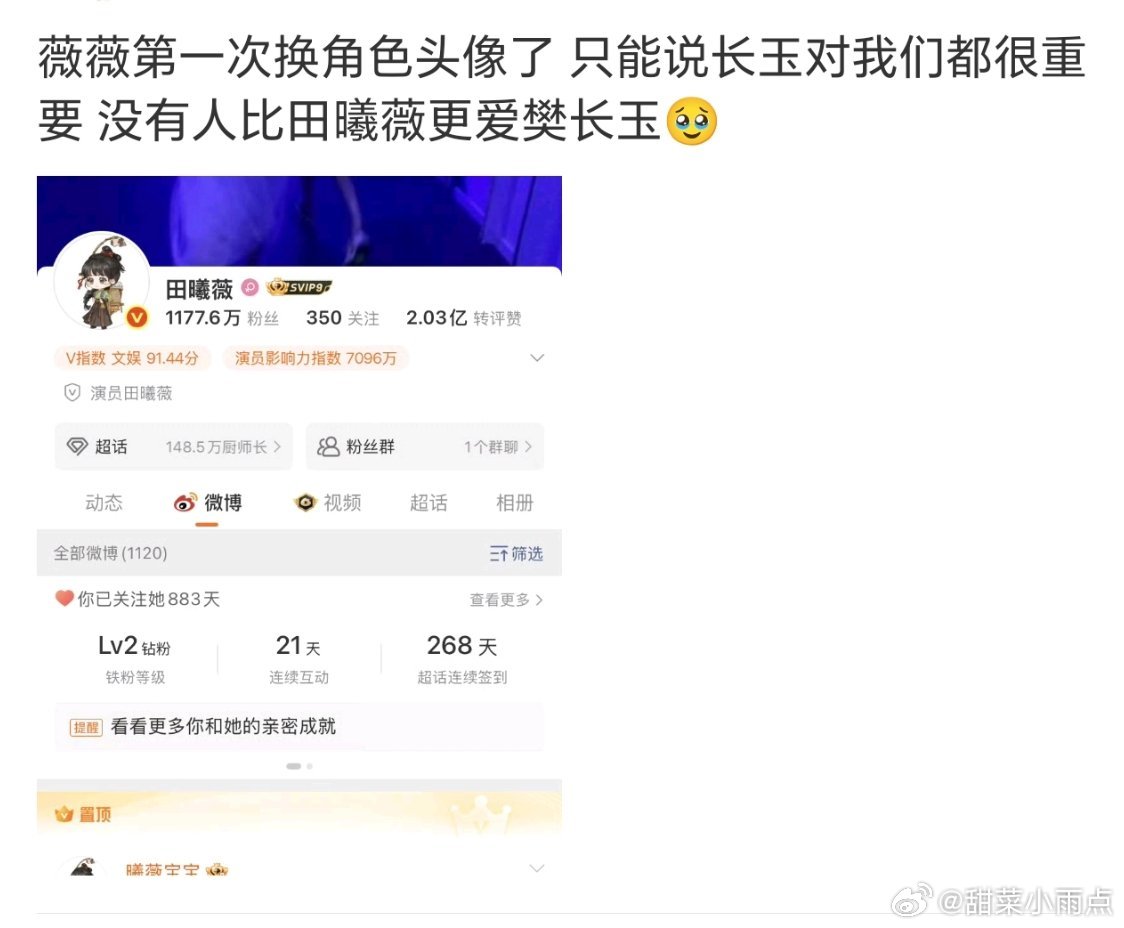
Task: Click the 粉丝群 people icon
Action: [x=328, y=446]
